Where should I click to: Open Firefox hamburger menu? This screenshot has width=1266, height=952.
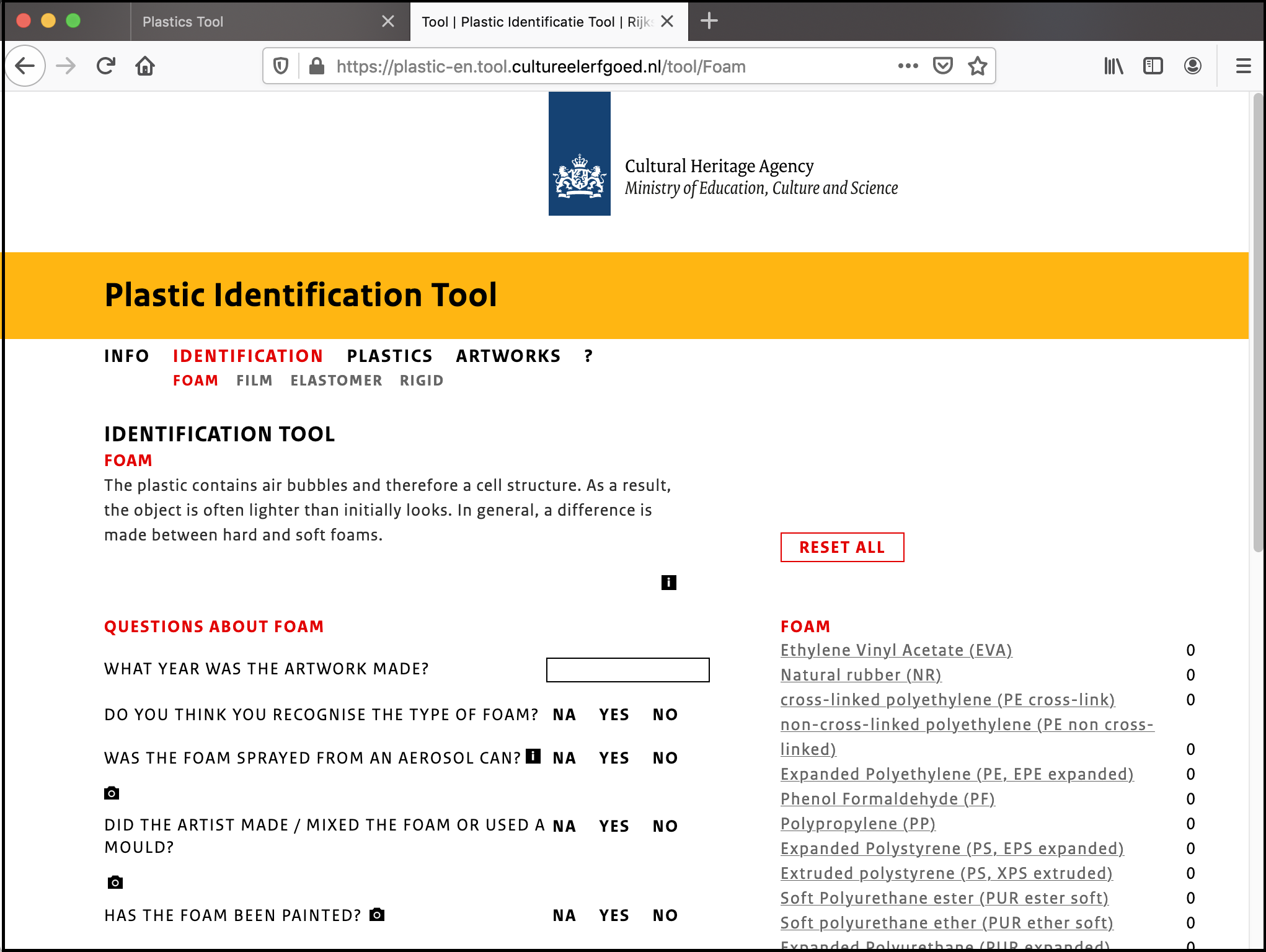click(x=1243, y=66)
